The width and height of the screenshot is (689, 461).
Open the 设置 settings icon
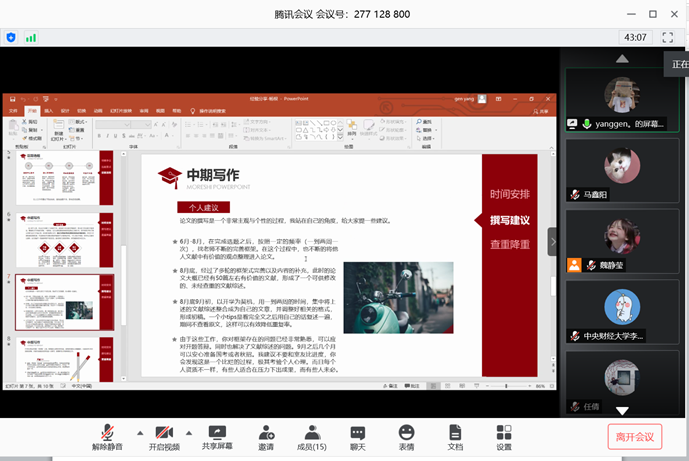point(503,438)
